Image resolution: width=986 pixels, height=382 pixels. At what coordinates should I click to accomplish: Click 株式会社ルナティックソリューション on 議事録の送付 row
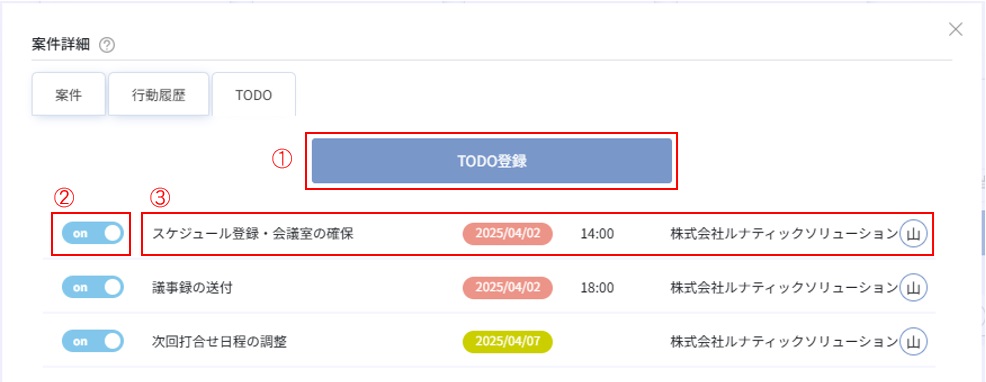pos(784,288)
